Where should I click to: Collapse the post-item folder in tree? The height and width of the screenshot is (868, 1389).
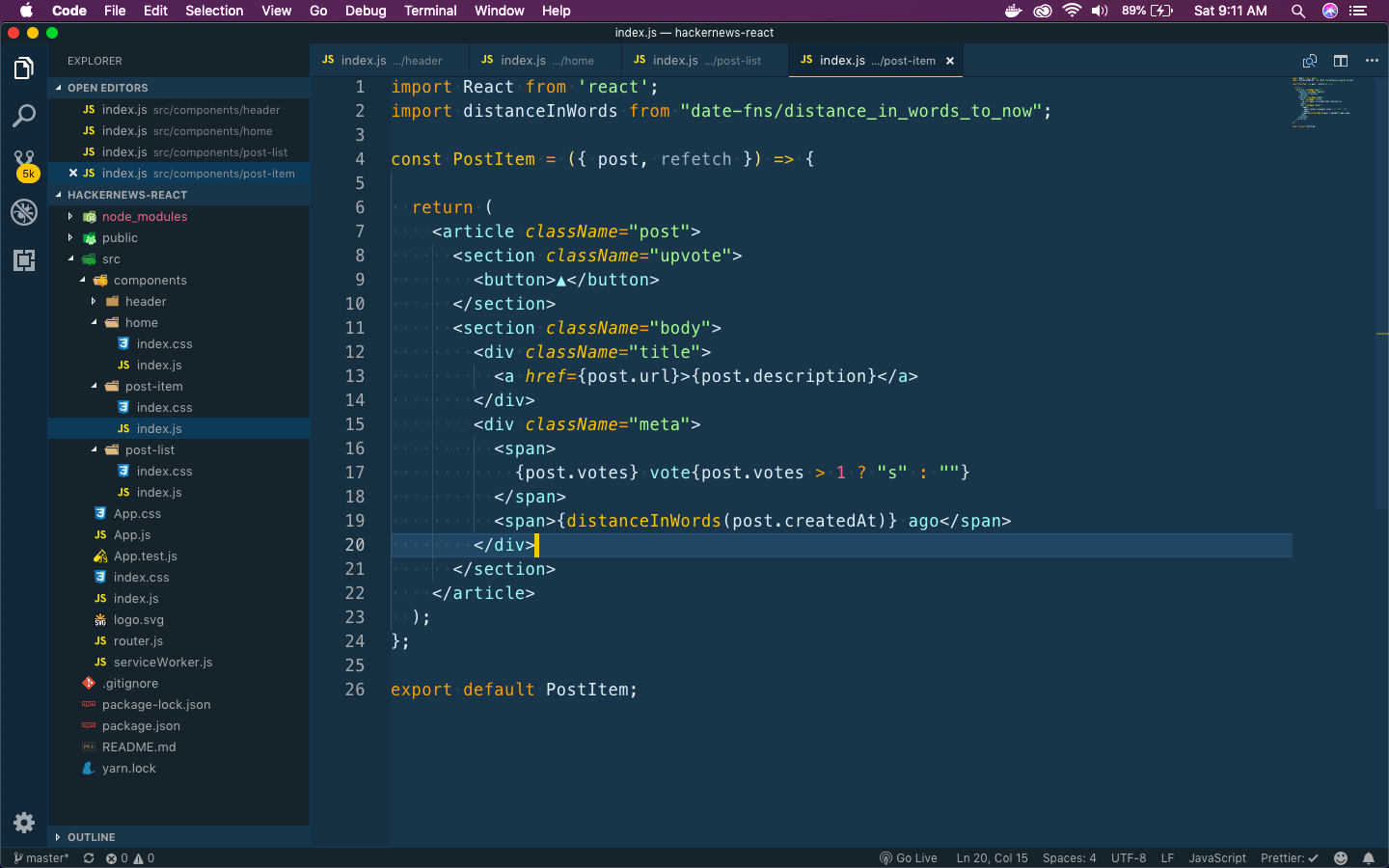178,387
